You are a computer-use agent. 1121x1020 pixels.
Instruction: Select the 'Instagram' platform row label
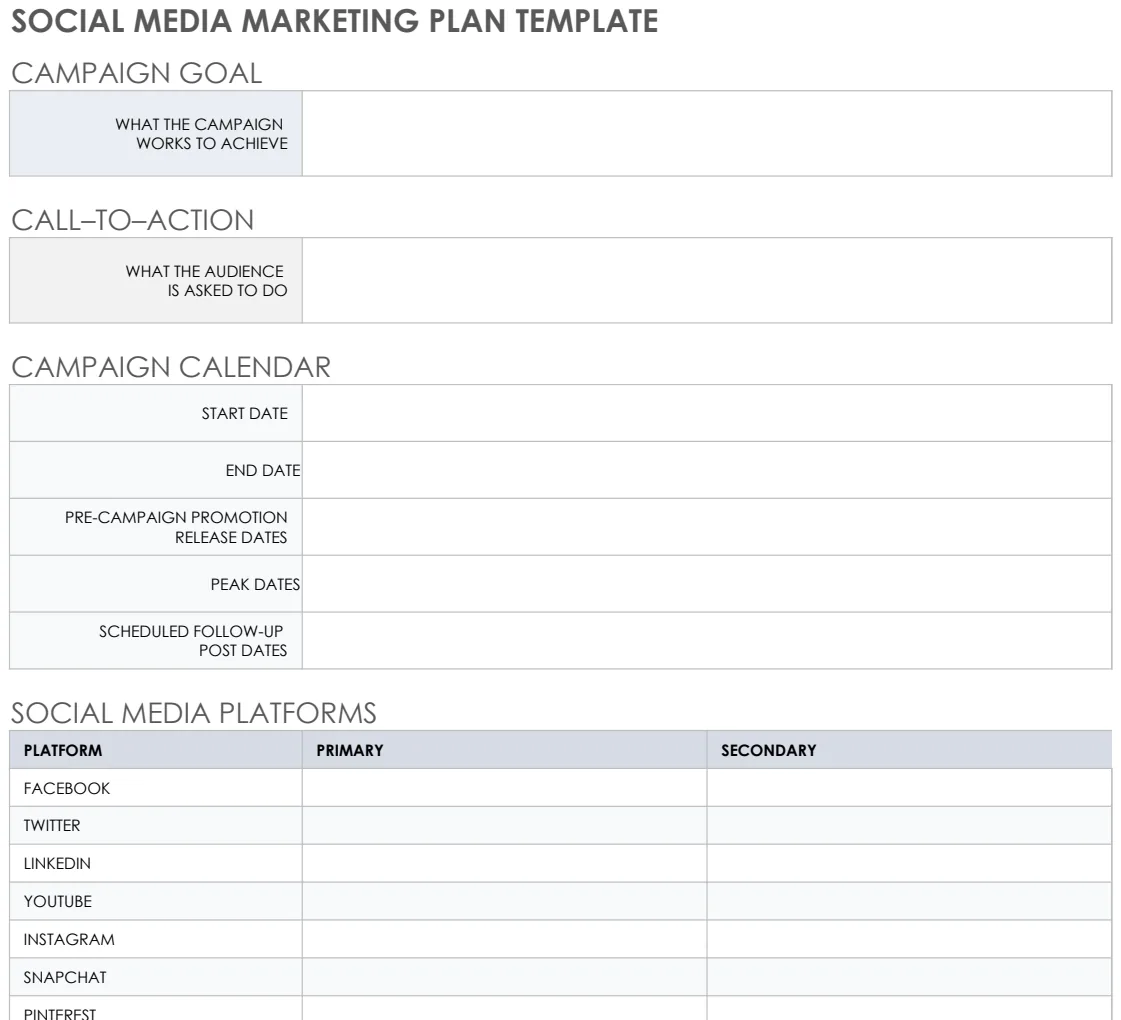pos(69,939)
